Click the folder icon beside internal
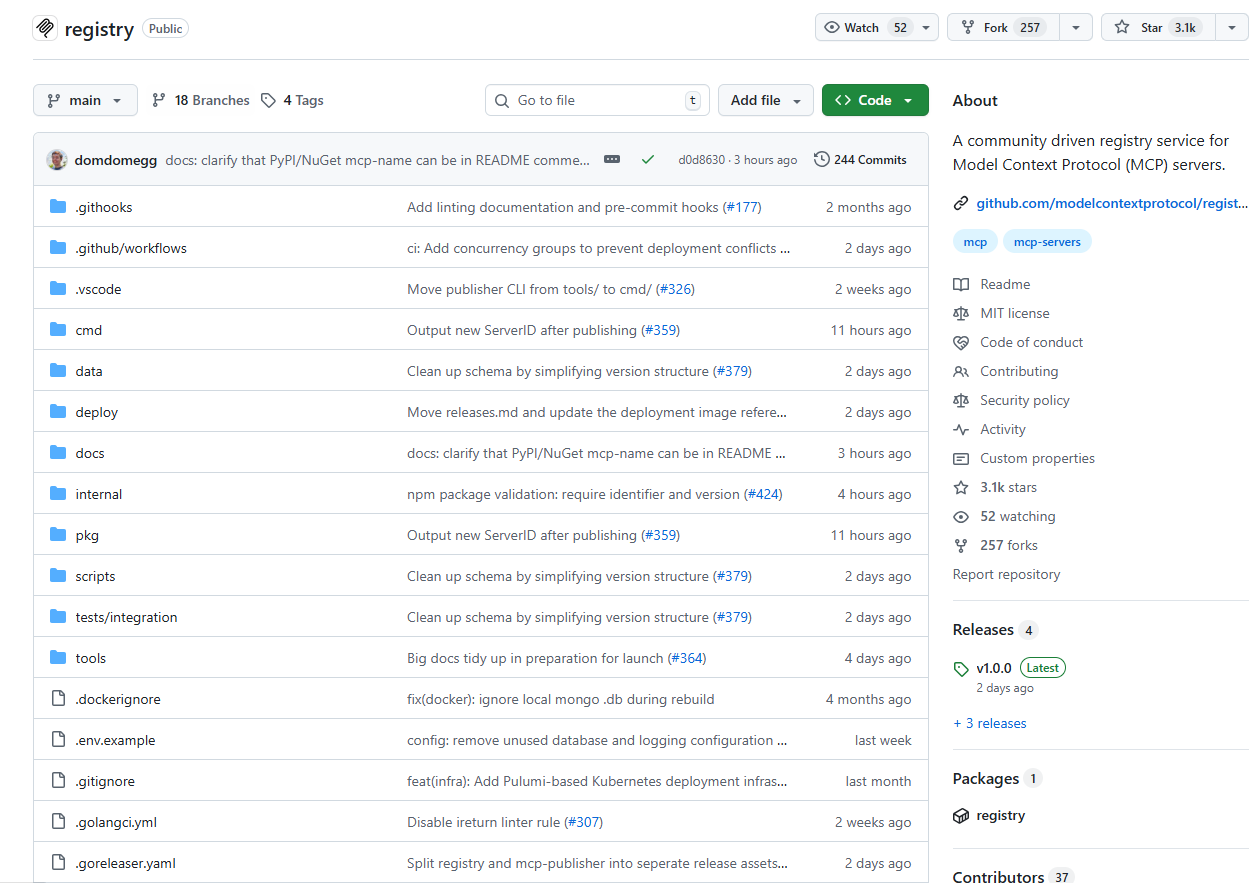 58,494
